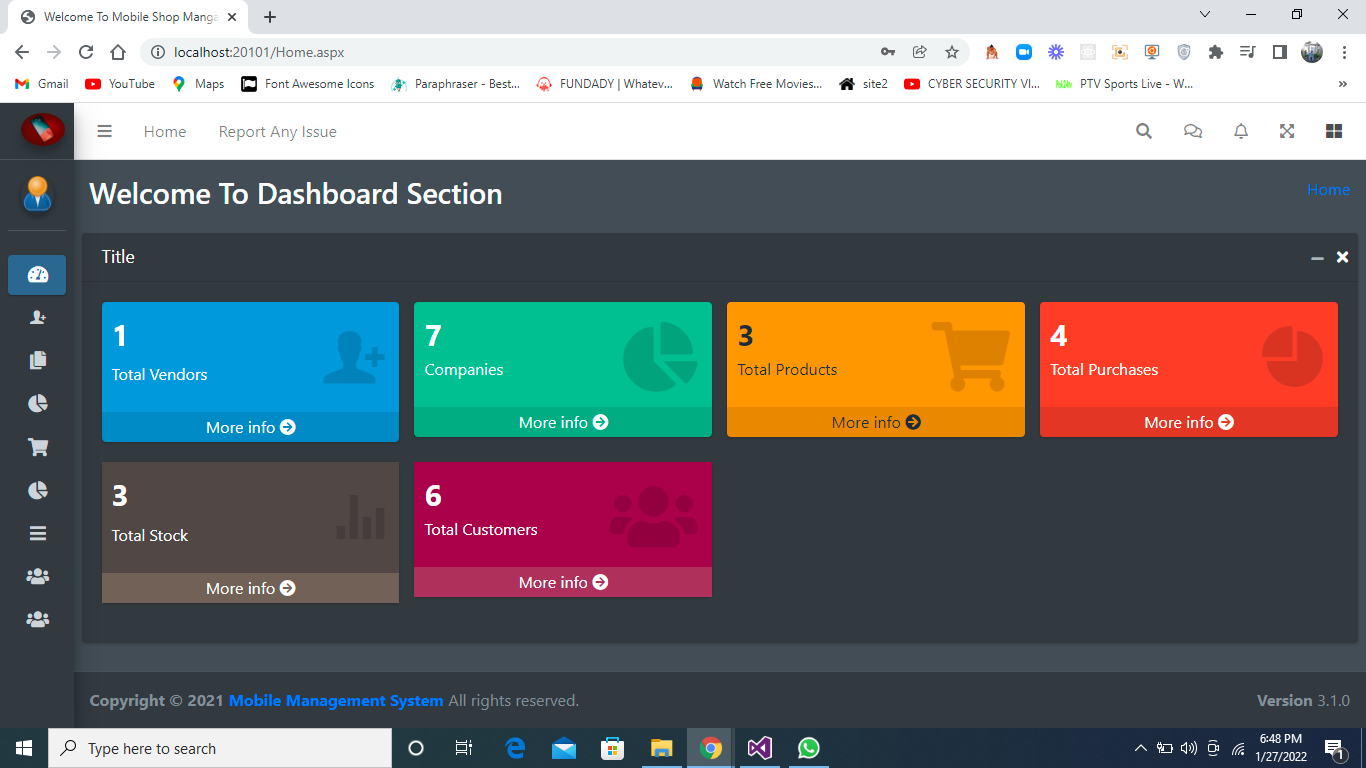
Task: Open the notifications bell icon
Action: click(x=1240, y=131)
